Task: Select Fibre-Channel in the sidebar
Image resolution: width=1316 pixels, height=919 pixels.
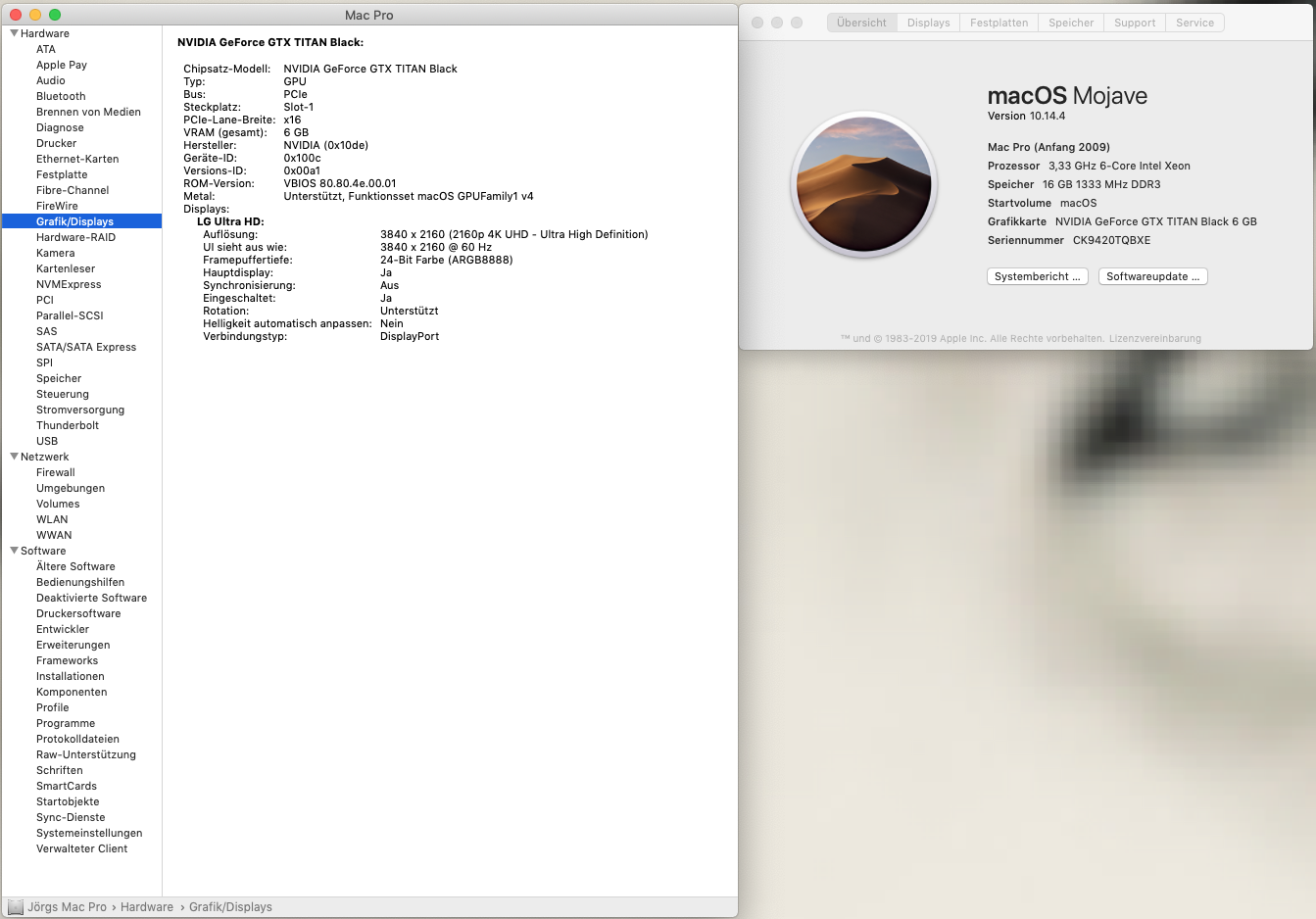Action: pos(73,190)
